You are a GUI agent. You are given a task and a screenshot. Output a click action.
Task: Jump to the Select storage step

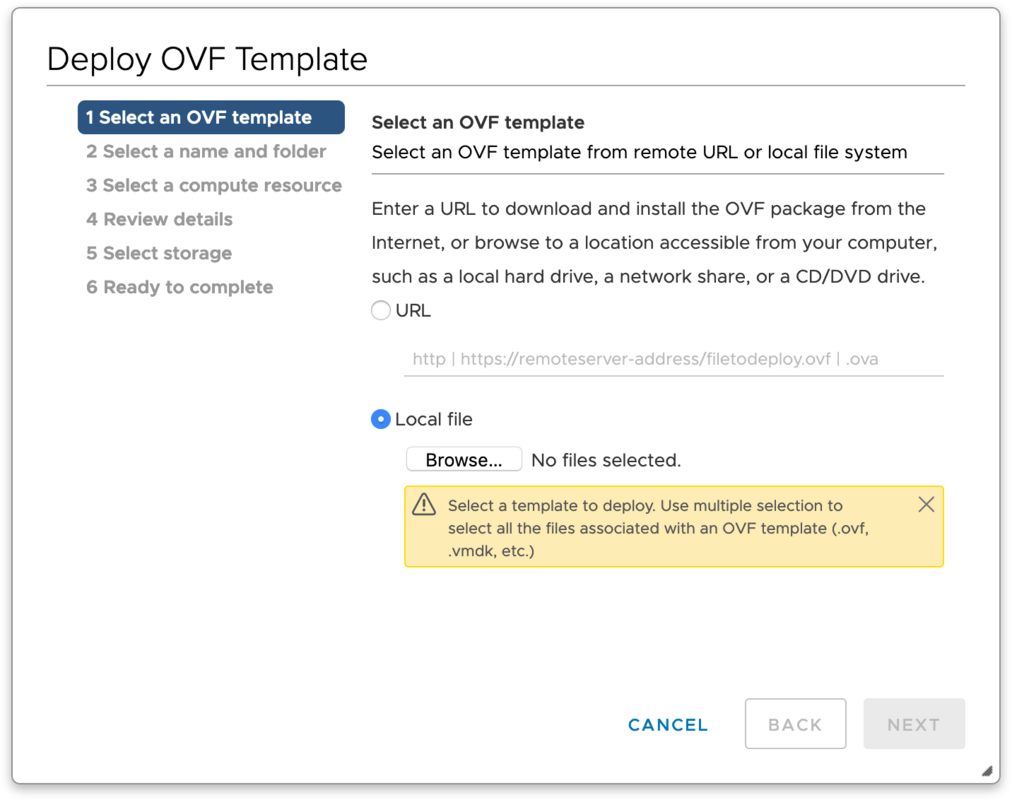click(158, 253)
